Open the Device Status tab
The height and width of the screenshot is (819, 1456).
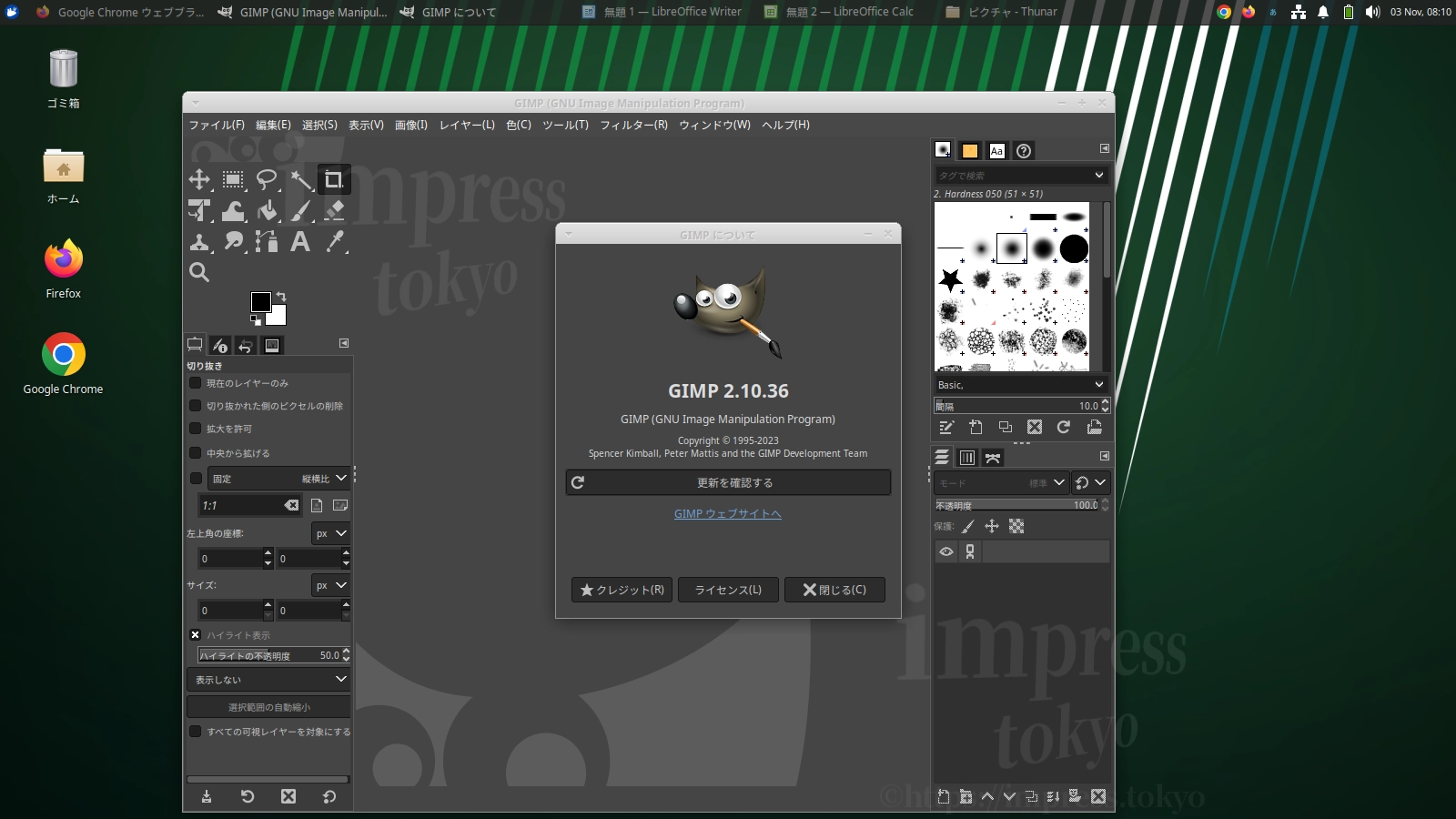(220, 345)
